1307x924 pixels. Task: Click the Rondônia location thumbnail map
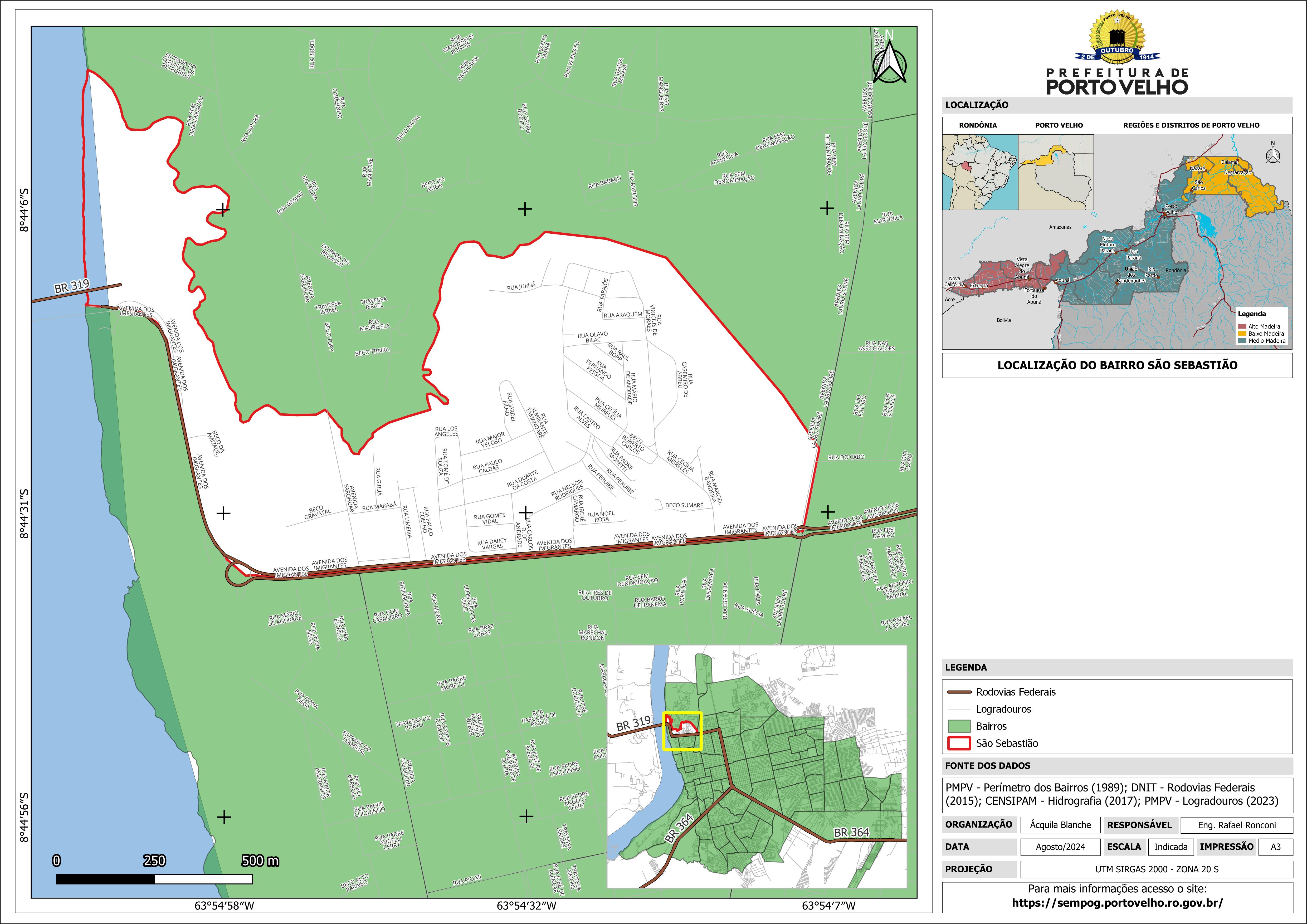pyautogui.click(x=980, y=172)
